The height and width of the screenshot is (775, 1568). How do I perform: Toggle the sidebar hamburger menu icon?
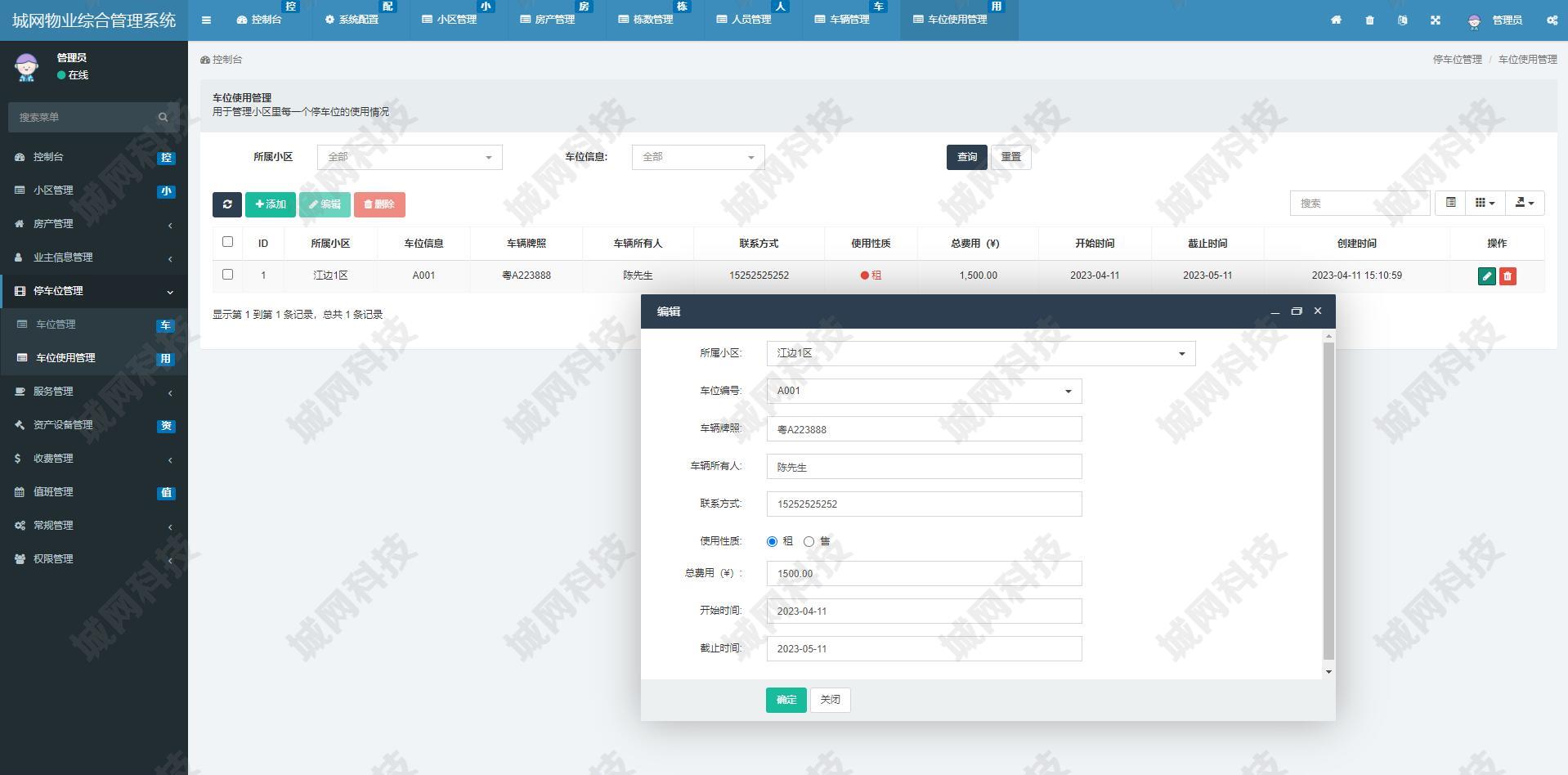tap(206, 20)
